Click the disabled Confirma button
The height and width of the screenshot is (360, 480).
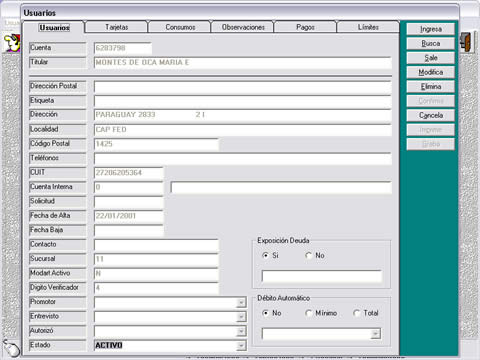431,101
